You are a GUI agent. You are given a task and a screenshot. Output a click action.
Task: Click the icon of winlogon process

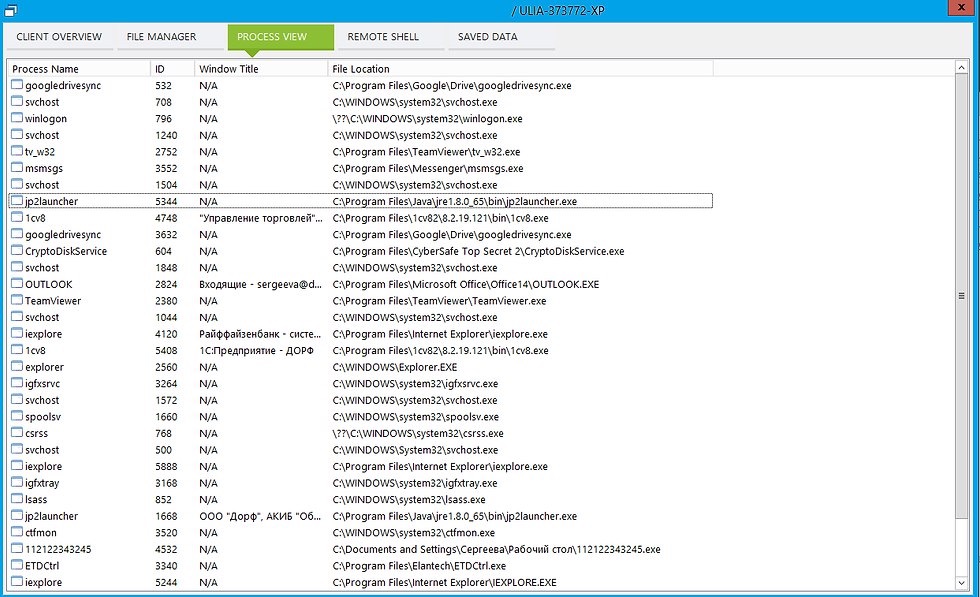17,118
